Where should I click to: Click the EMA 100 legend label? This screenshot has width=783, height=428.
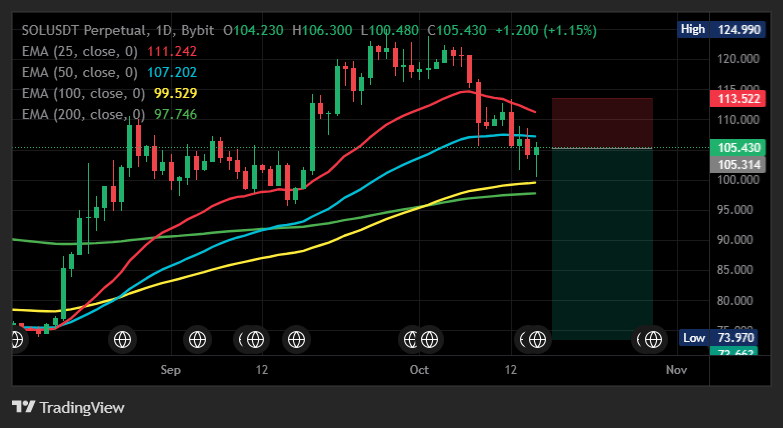tap(83, 93)
